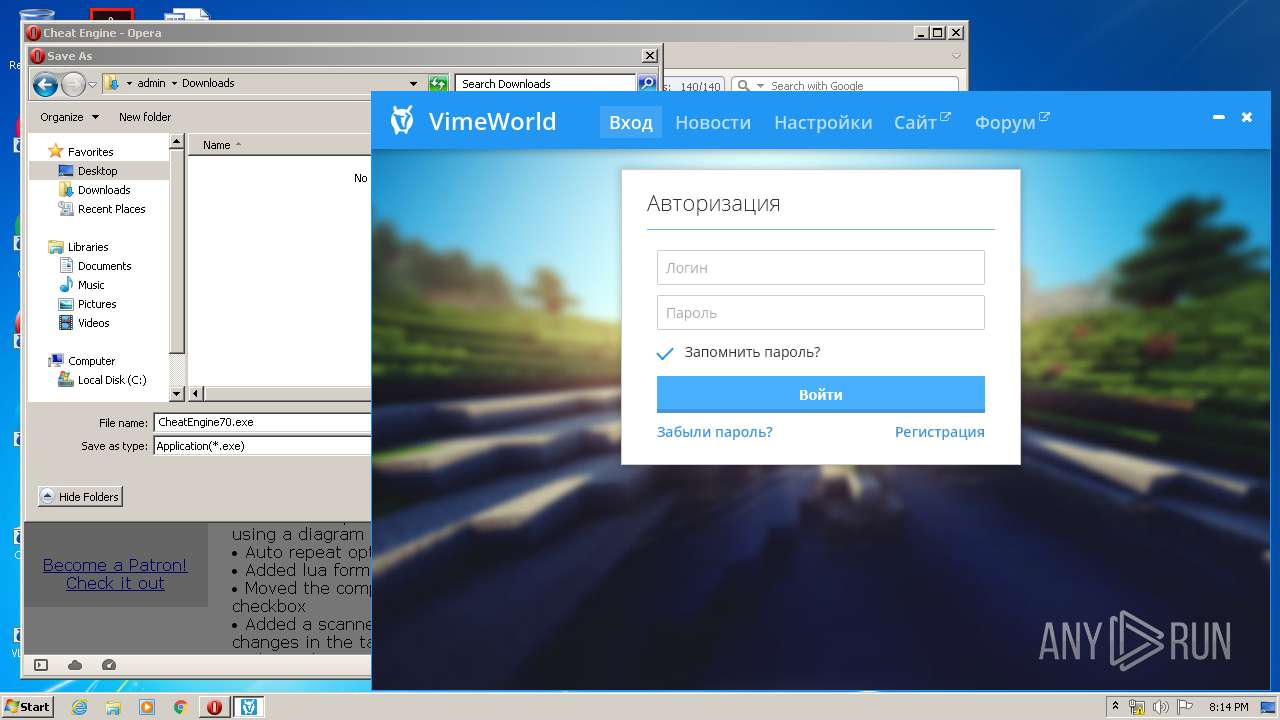
Task: Click the system clock showing 8:14 PM
Action: pos(1228,707)
